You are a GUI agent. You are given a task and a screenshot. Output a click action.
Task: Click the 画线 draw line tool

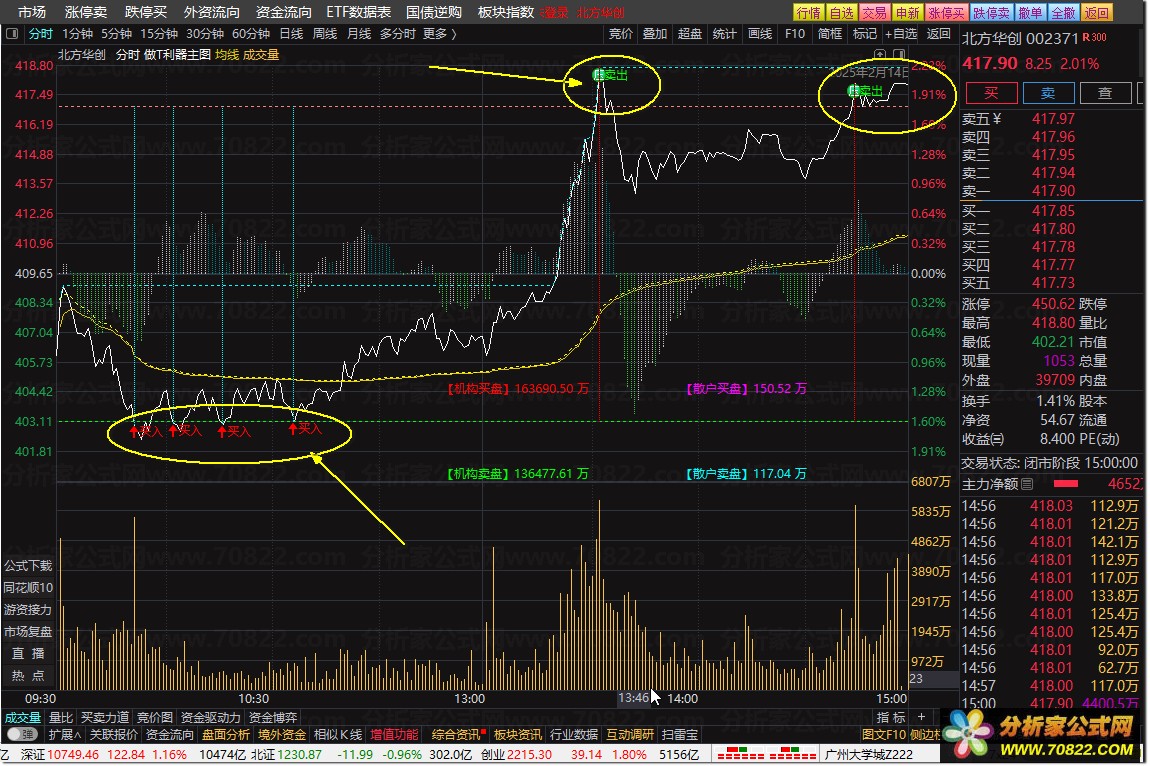[x=760, y=34]
